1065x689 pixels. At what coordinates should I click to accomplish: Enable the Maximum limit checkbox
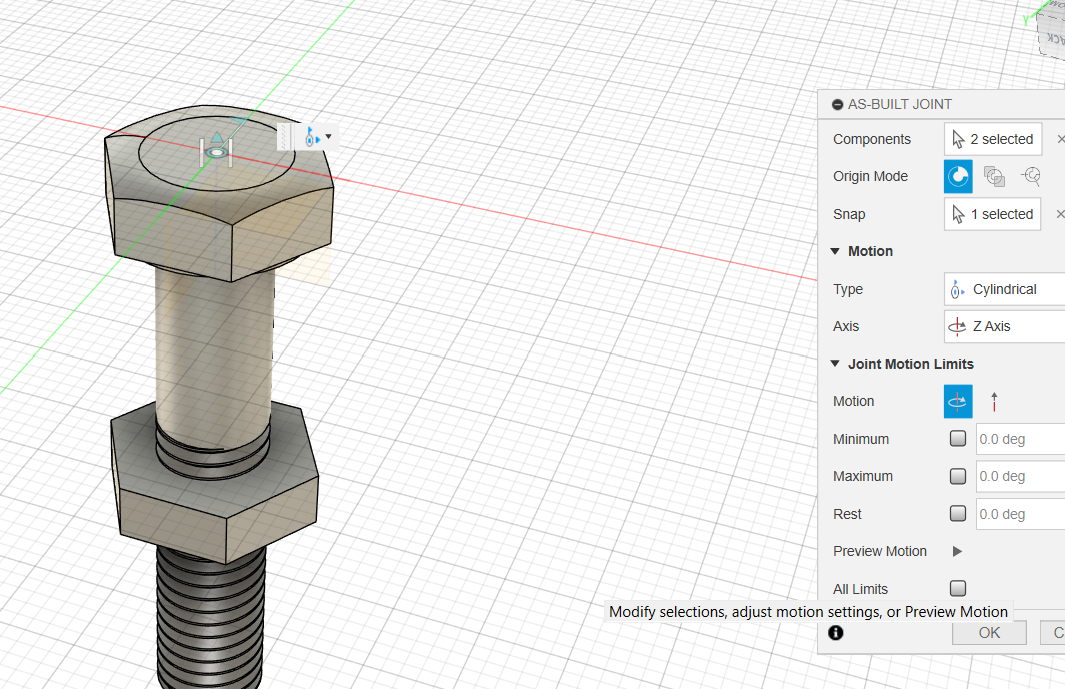(x=958, y=476)
